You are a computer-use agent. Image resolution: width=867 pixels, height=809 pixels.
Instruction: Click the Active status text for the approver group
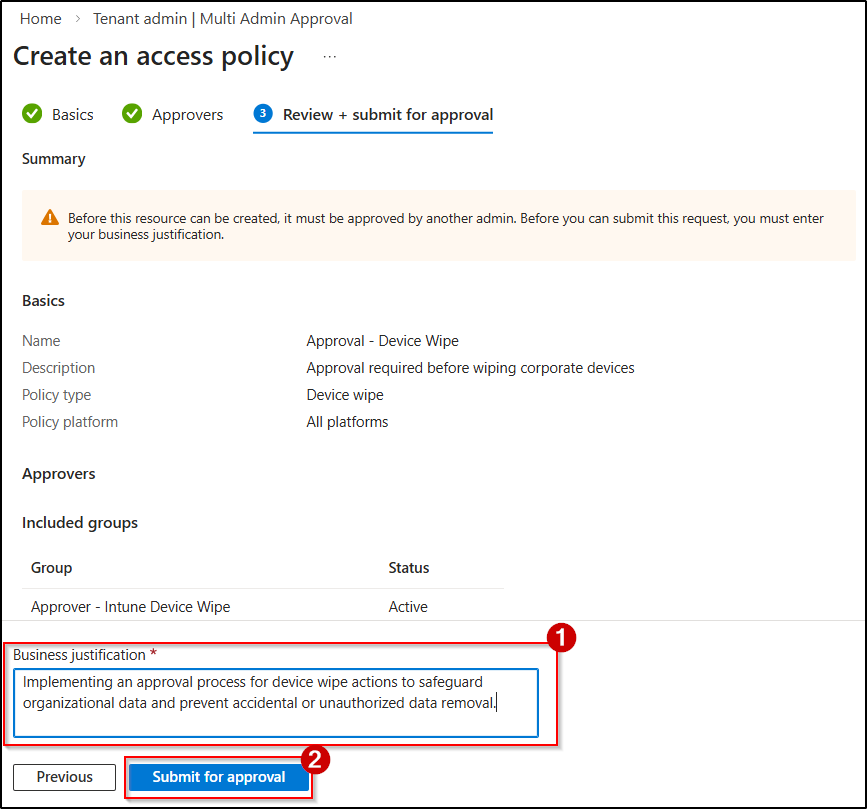pos(406,607)
